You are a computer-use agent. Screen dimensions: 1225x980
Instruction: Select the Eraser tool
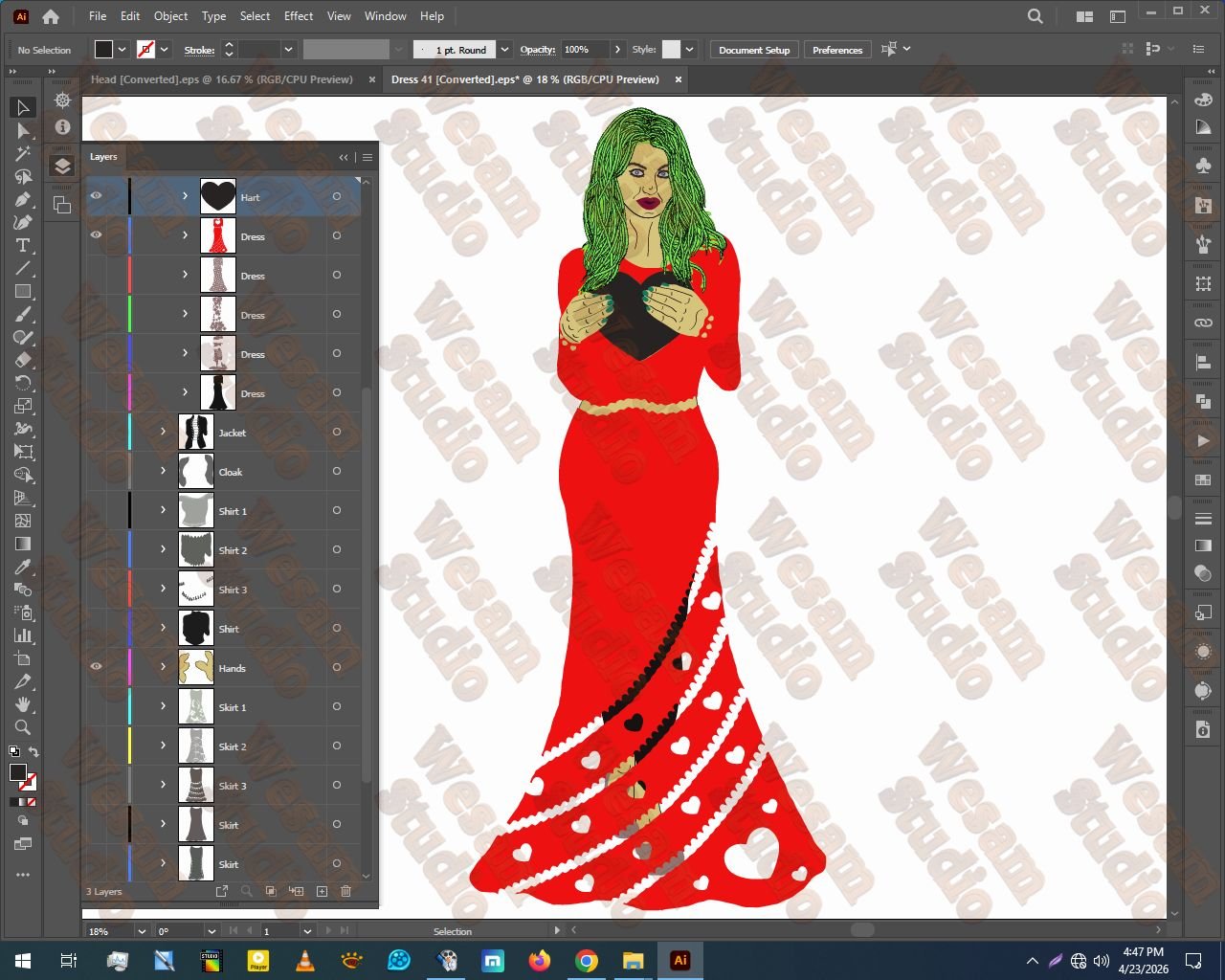[23, 360]
